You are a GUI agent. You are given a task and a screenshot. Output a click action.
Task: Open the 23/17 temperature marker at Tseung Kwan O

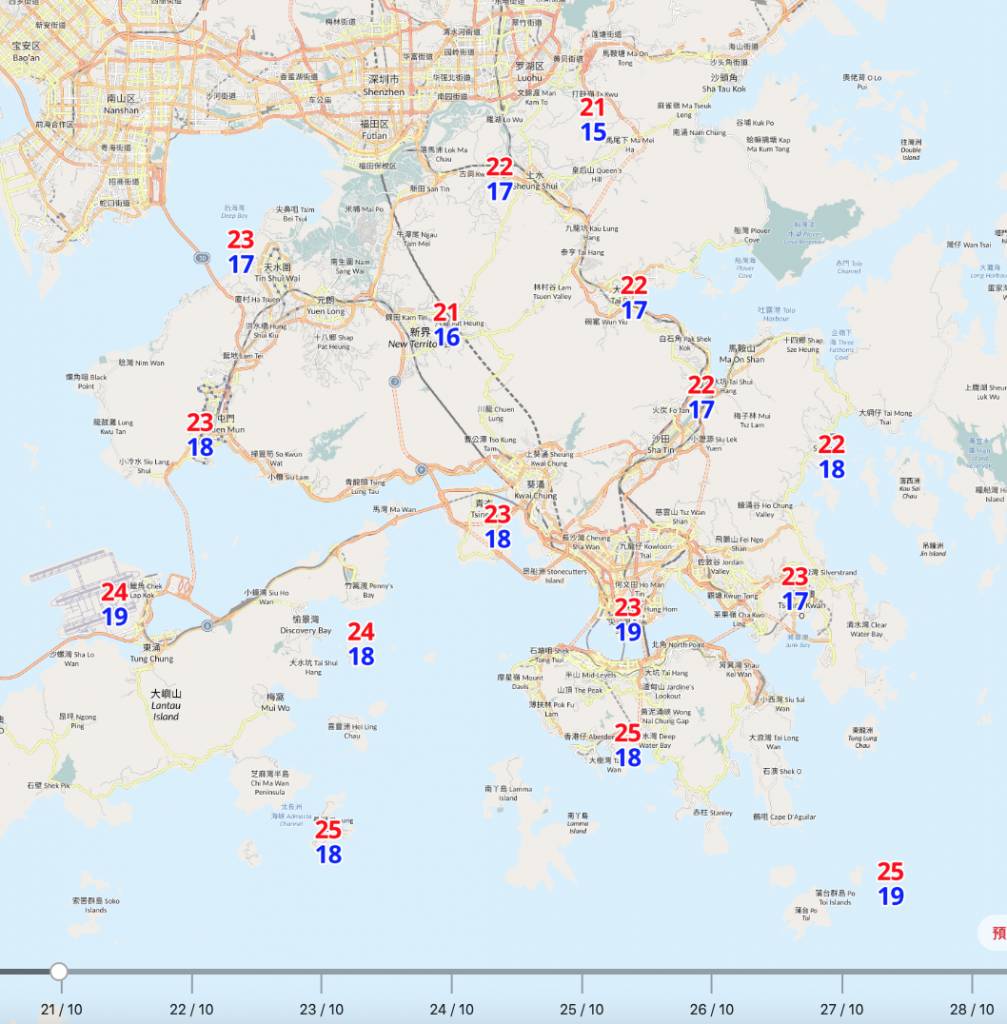point(795,589)
